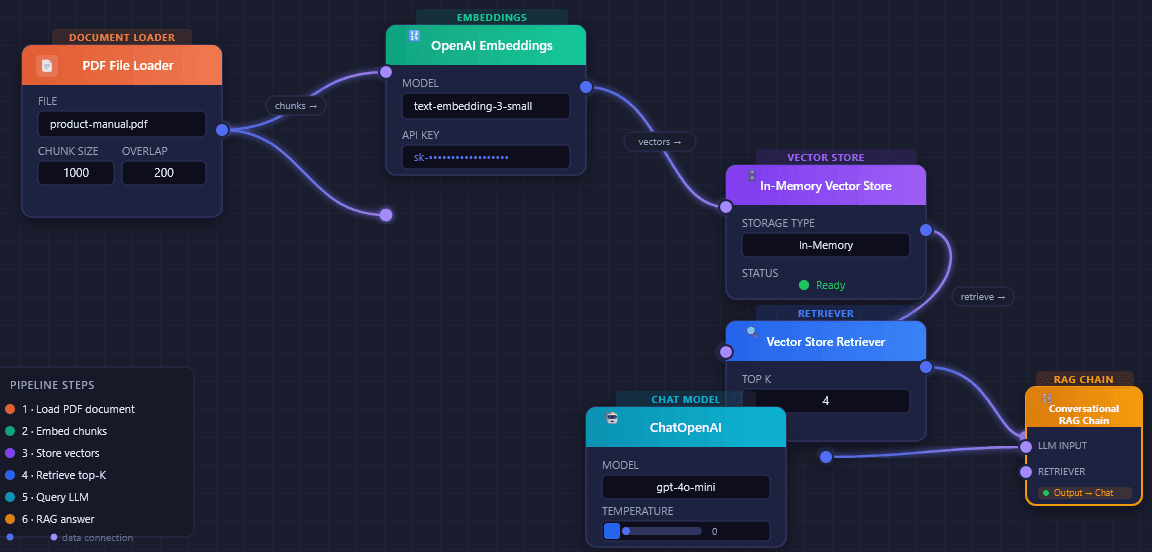Click the green Ready status indicator
The height and width of the screenshot is (552, 1152).
[x=822, y=285]
